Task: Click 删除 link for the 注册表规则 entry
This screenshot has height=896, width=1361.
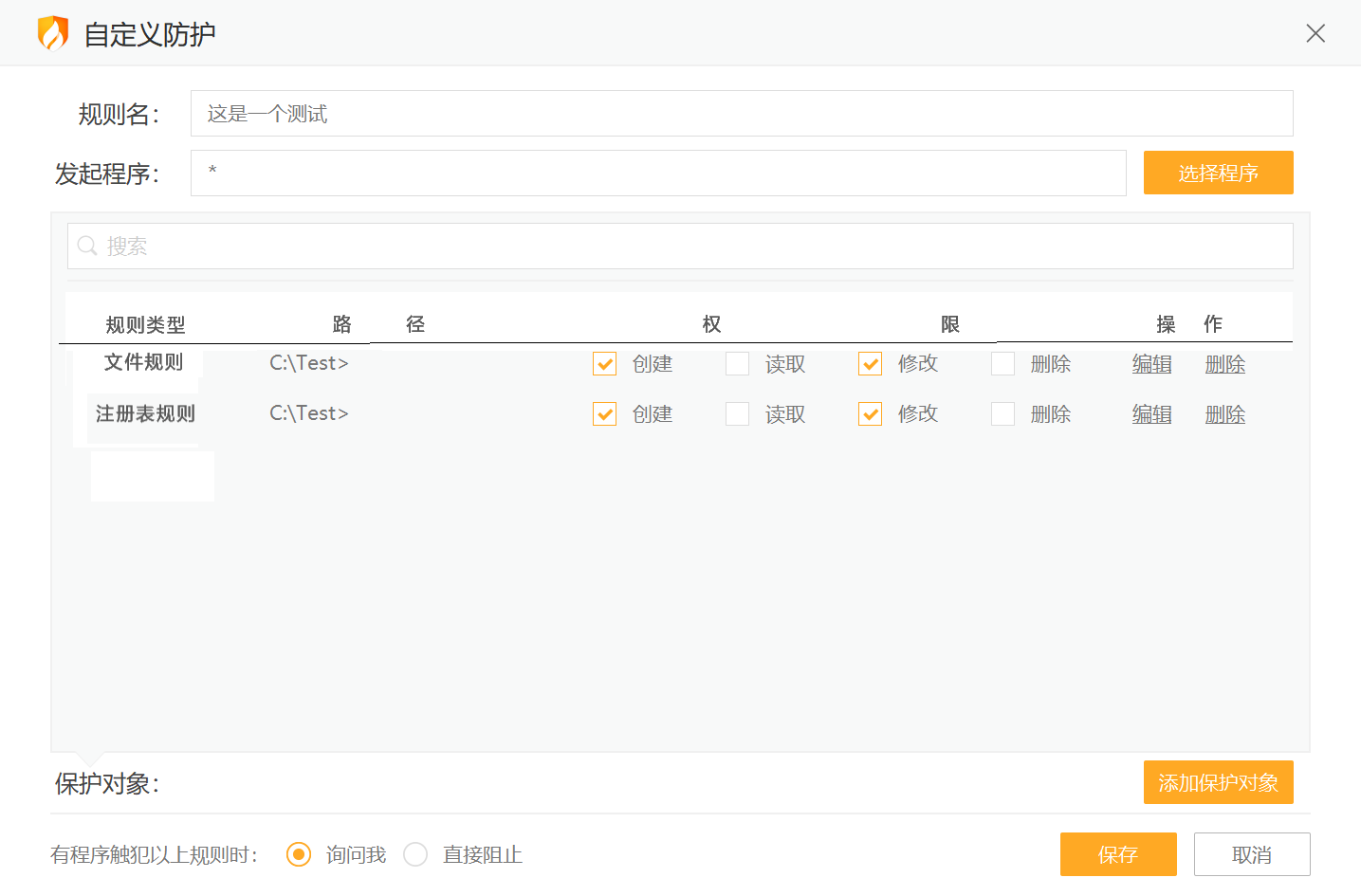Action: 1224,413
